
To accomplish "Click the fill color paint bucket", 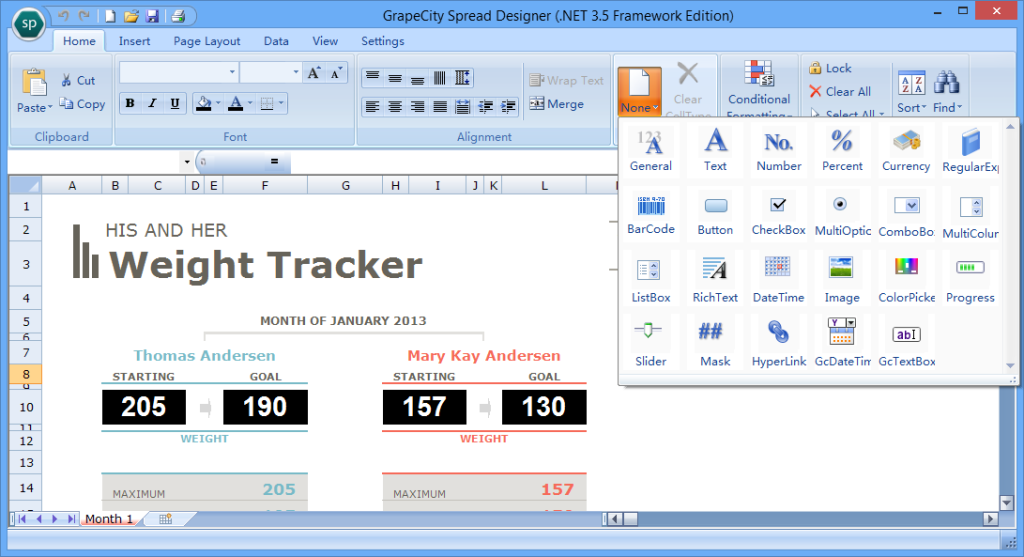I will click(204, 103).
